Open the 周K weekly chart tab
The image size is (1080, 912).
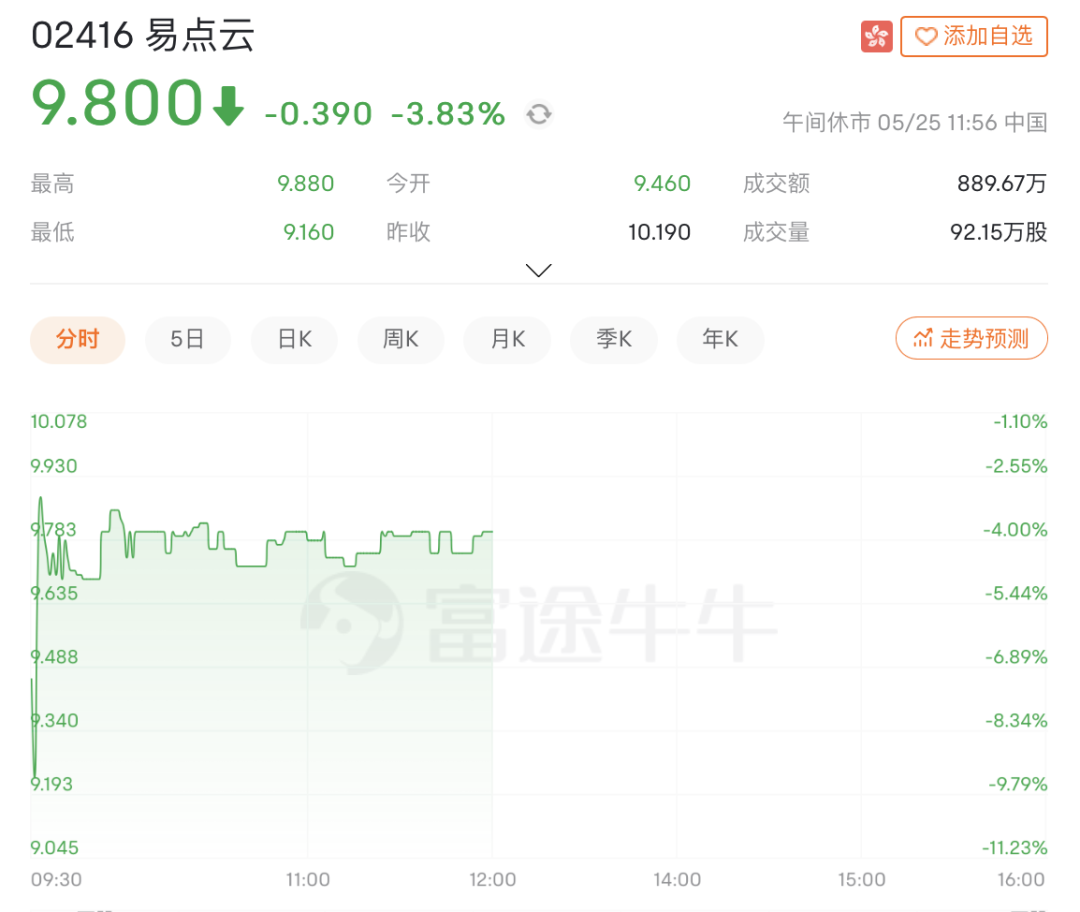click(400, 339)
